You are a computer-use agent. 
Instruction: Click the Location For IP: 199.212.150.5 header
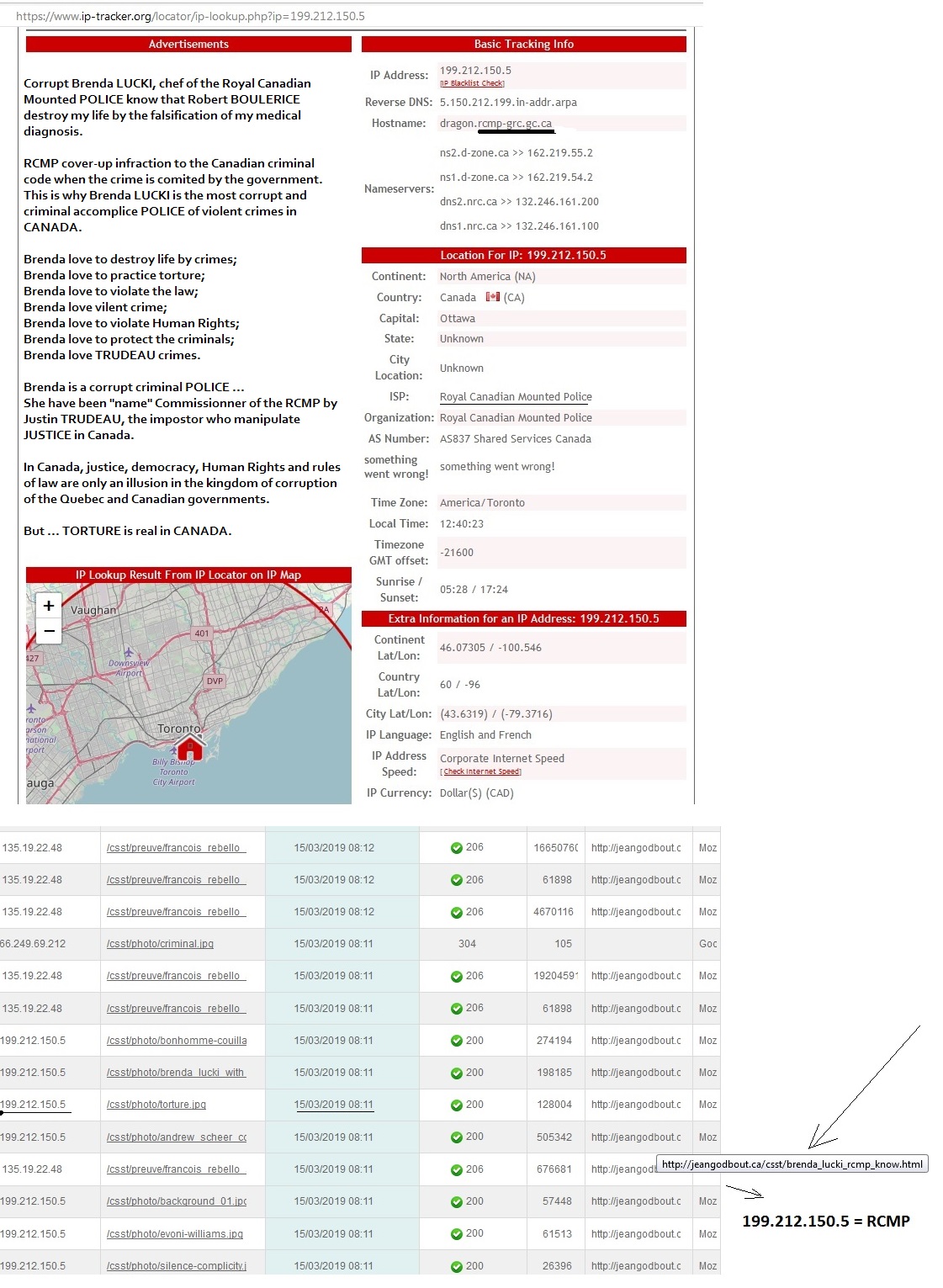(524, 256)
